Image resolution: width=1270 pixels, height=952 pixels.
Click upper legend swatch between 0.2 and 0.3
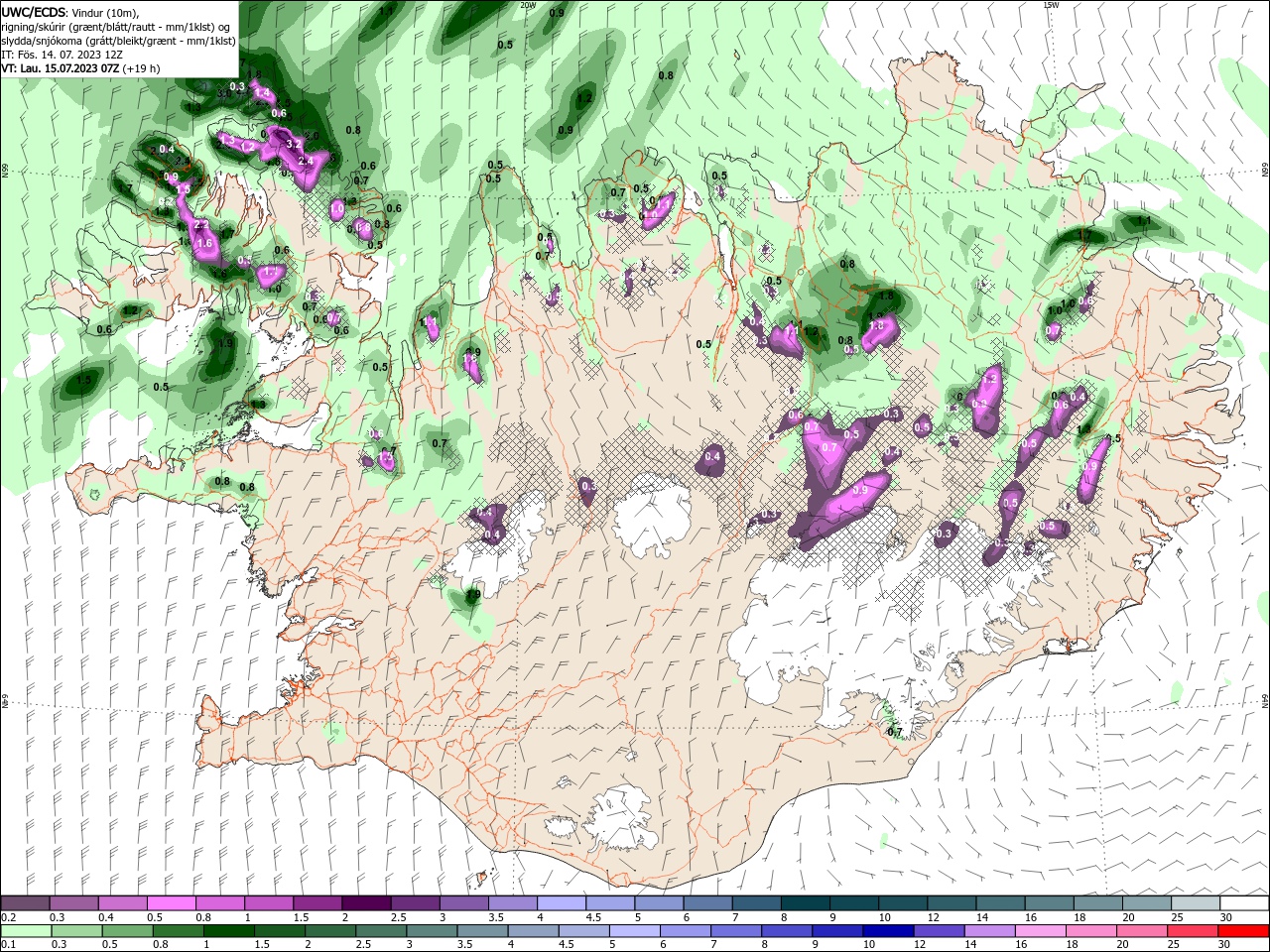(25, 903)
